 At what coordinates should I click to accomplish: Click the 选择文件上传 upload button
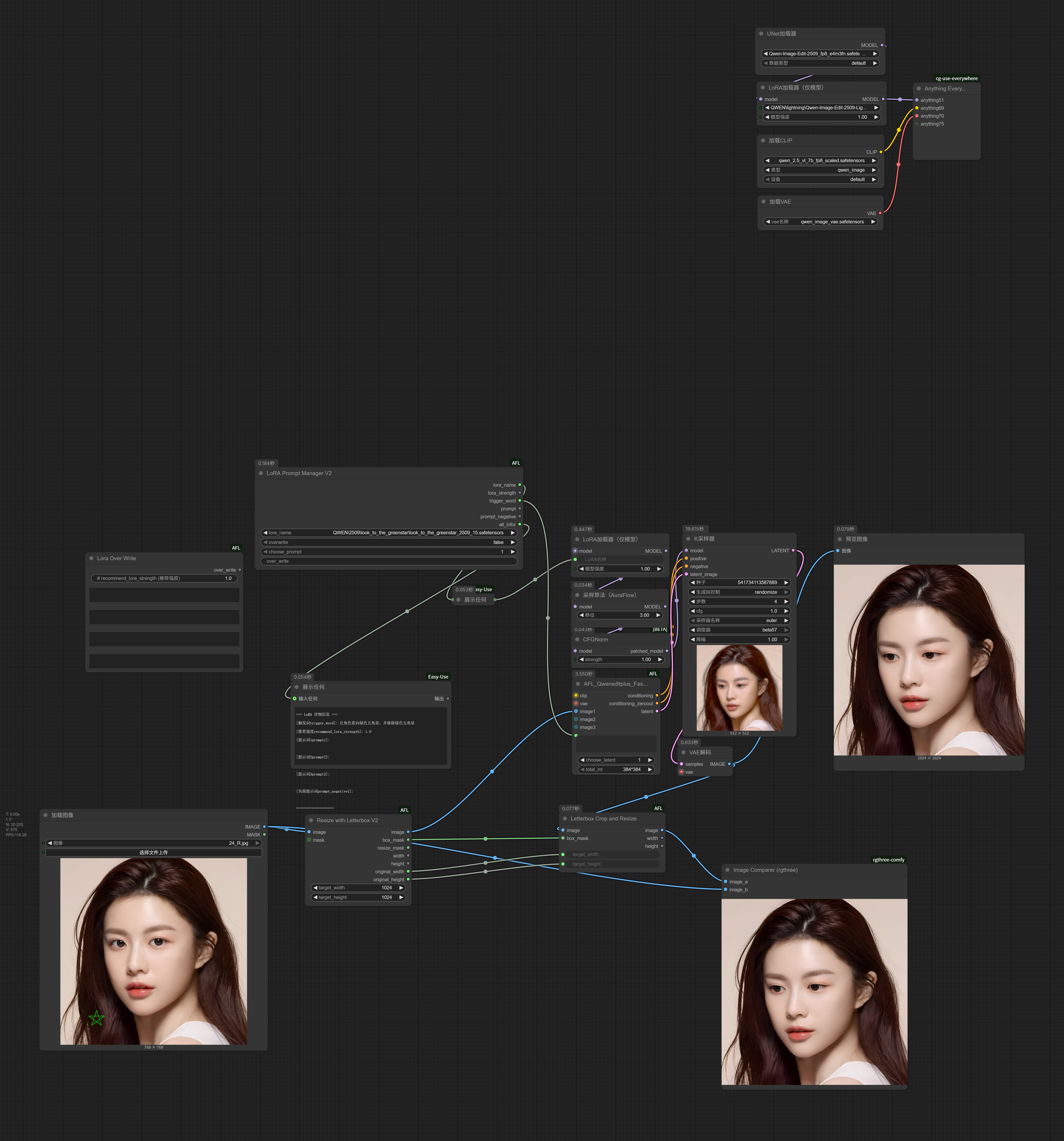(x=153, y=852)
